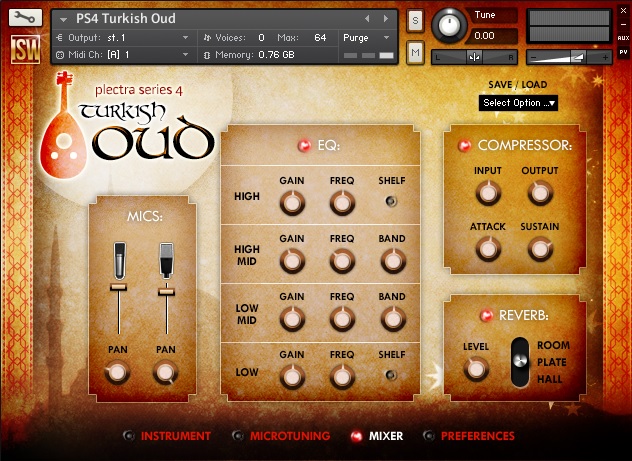Adjust the HIGH MID FREQ knob
Image resolution: width=632 pixels, height=461 pixels.
342,261
